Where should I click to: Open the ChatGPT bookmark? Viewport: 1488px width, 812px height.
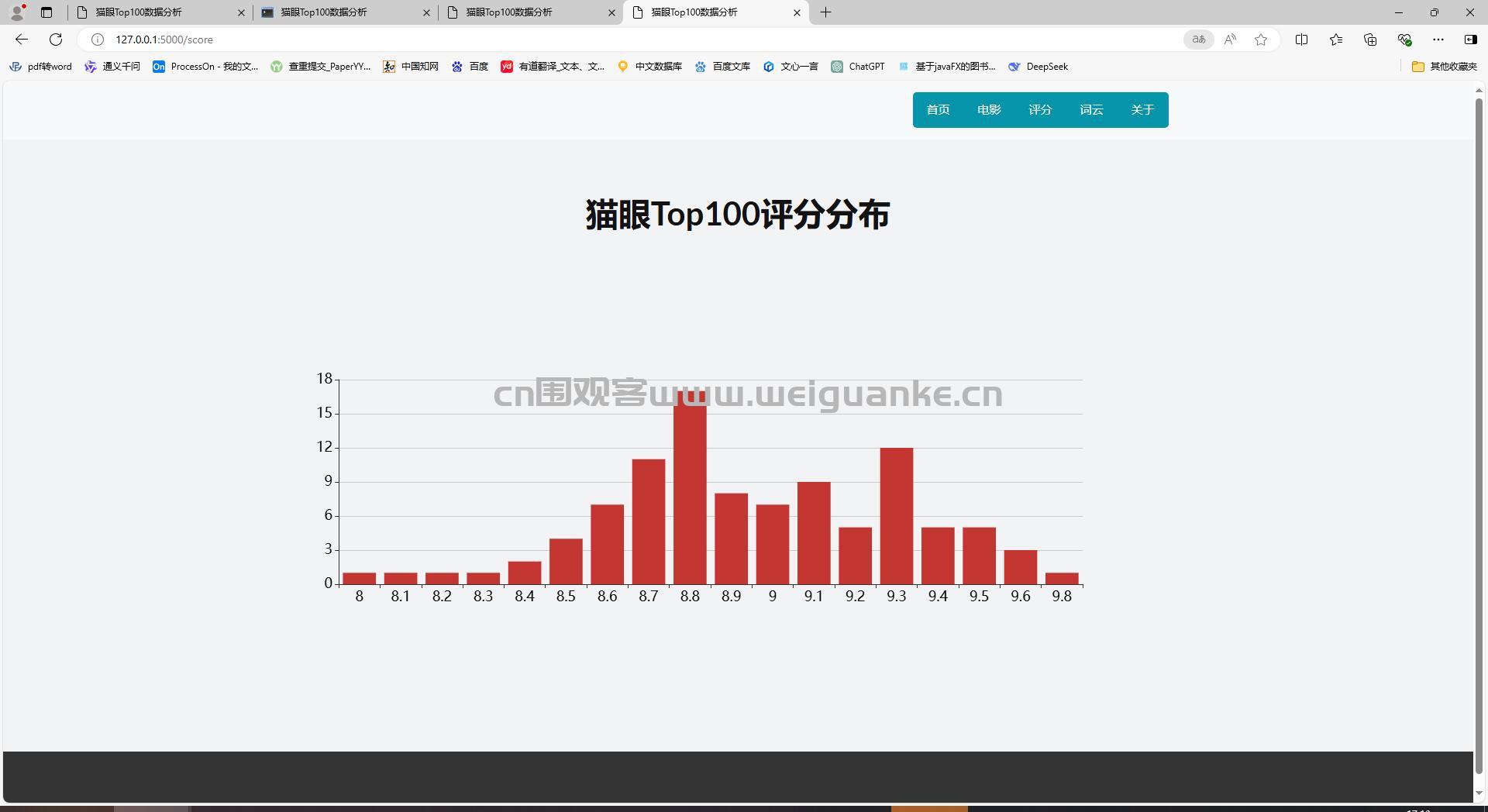click(x=858, y=67)
